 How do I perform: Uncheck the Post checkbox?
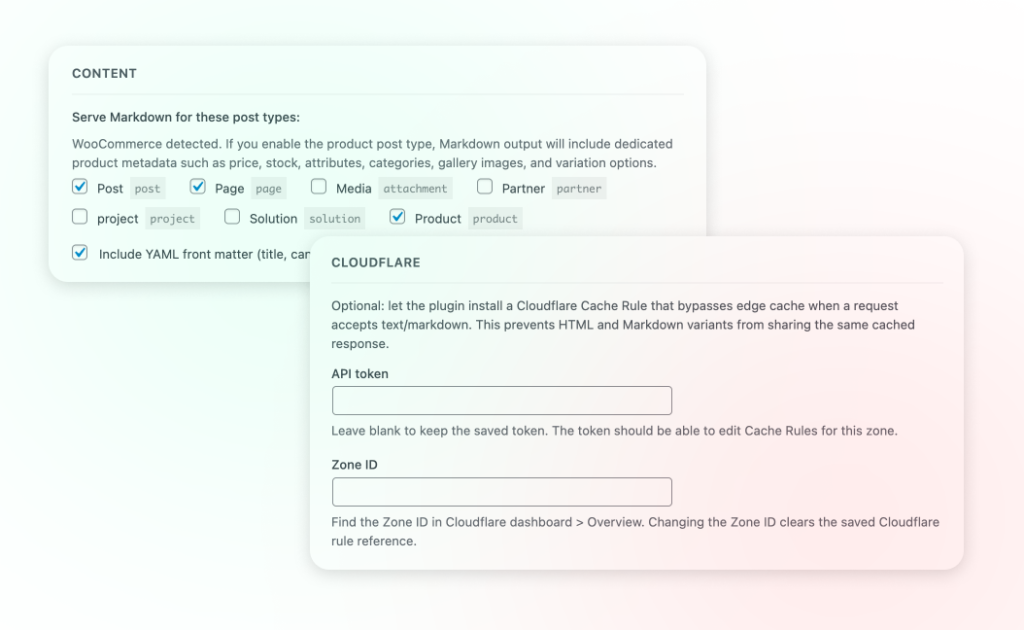coord(80,187)
